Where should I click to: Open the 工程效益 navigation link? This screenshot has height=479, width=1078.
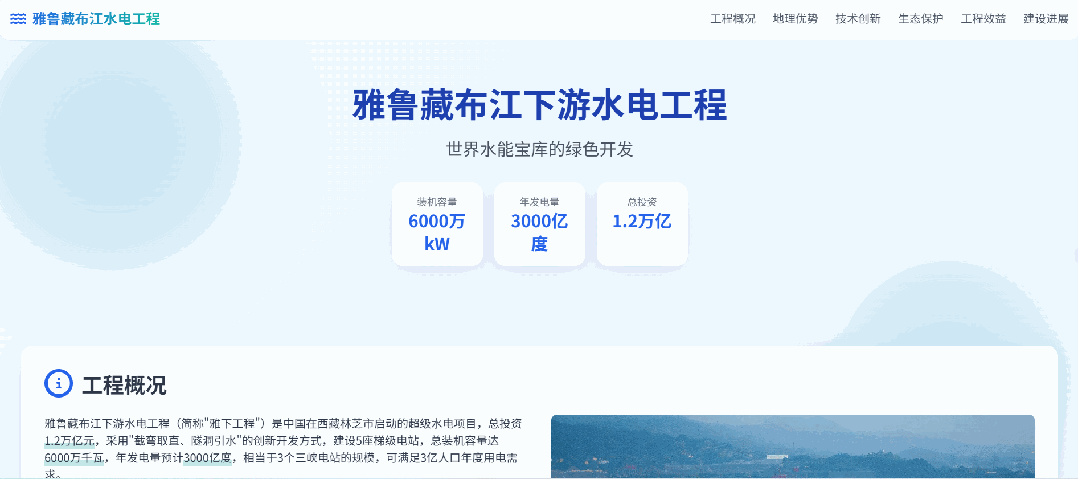tap(983, 19)
